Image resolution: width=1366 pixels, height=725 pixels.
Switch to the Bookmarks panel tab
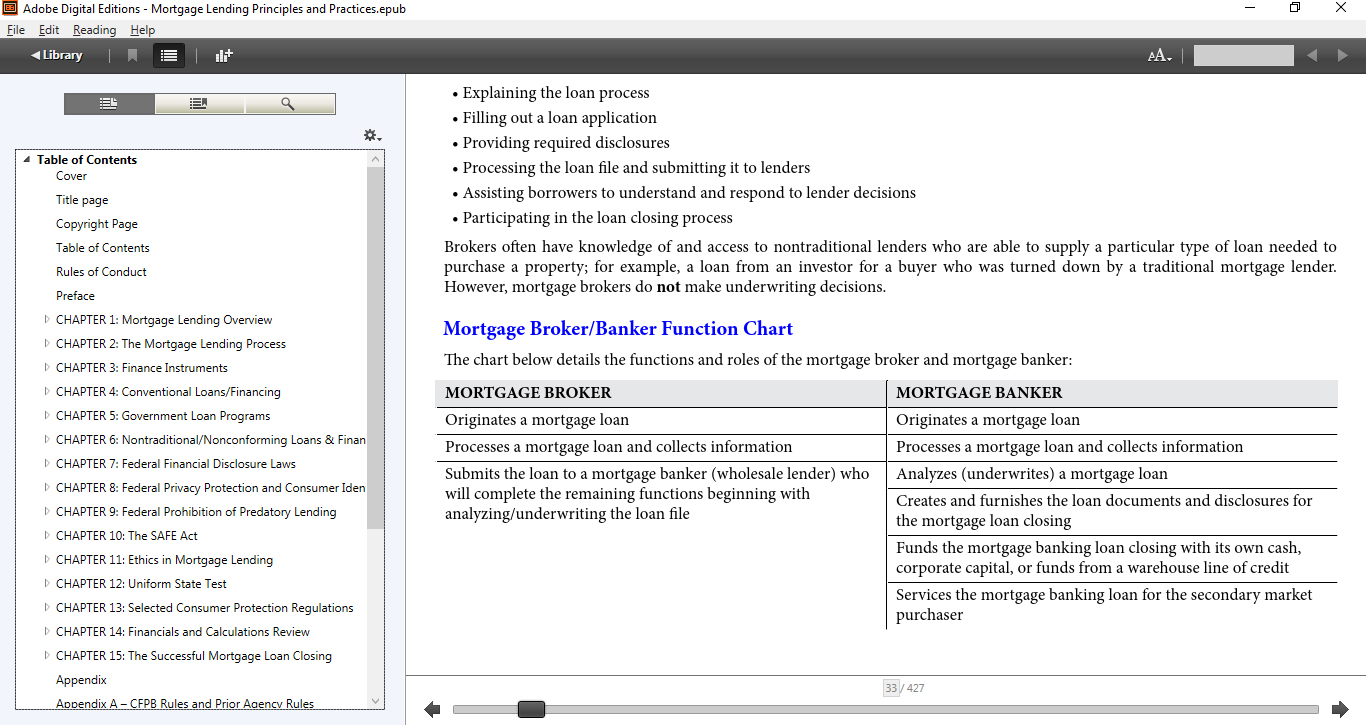pyautogui.click(x=199, y=104)
